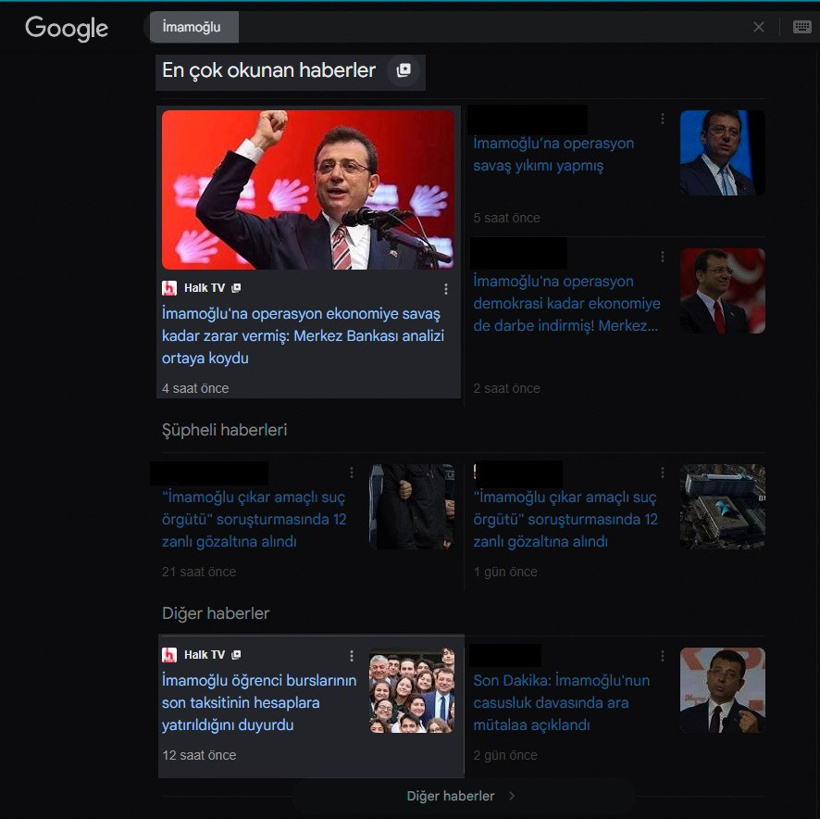The height and width of the screenshot is (819, 820).
Task: Click the aerial building thumbnail
Action: [x=722, y=506]
